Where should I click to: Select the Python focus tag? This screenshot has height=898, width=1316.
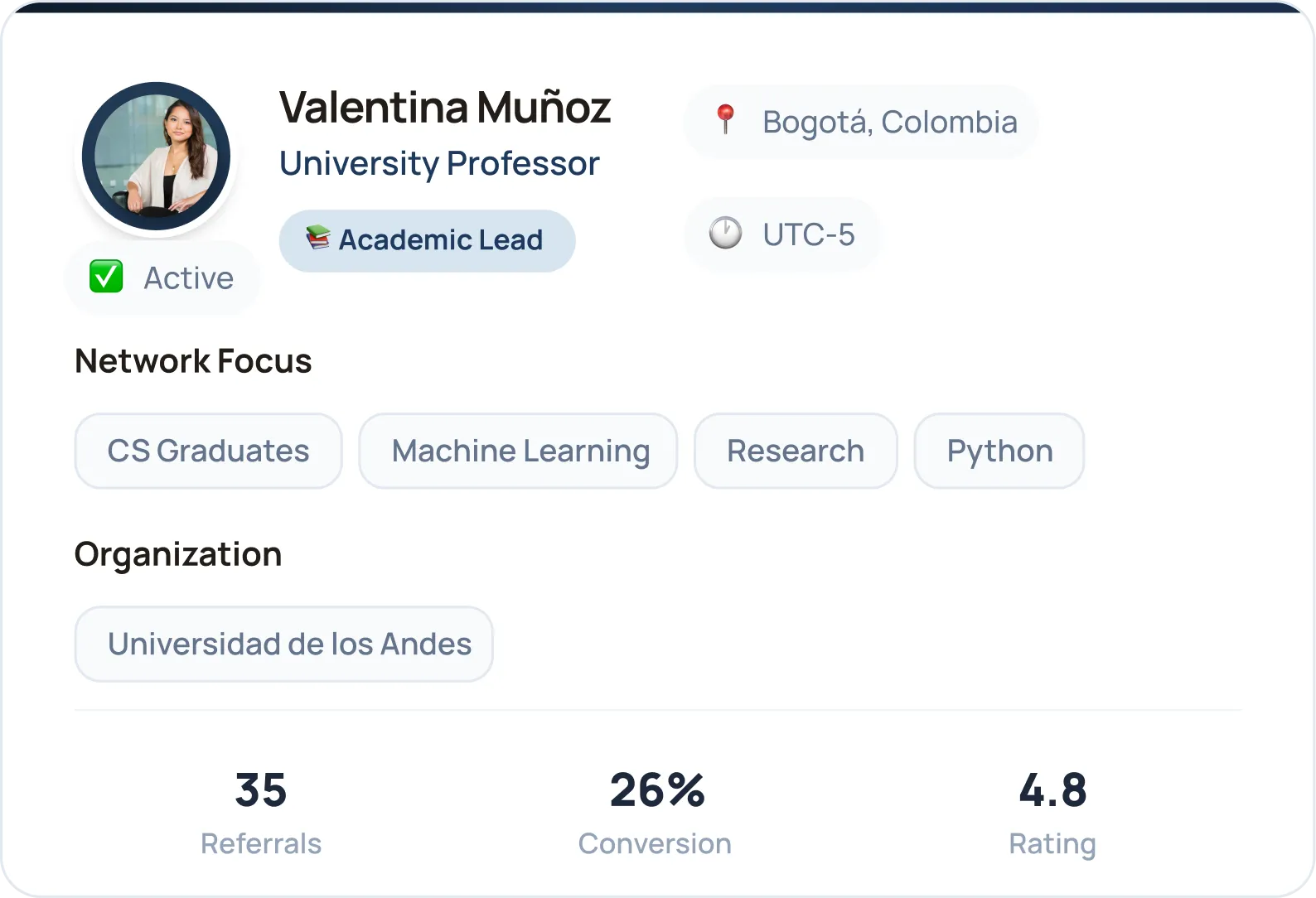(x=999, y=451)
